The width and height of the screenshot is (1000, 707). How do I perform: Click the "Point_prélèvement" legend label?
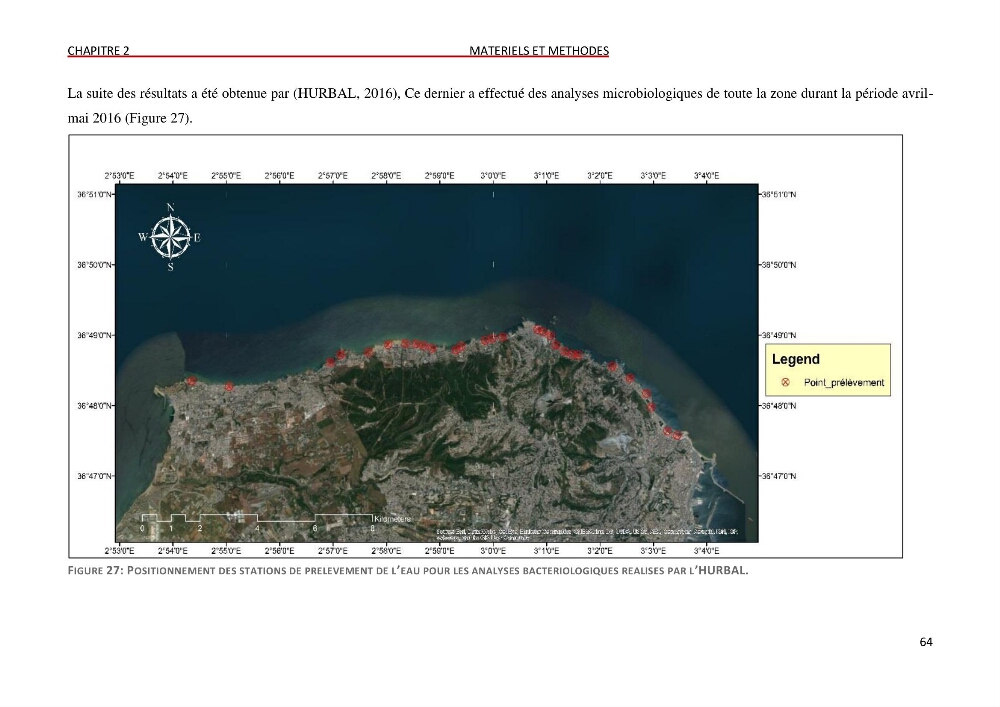click(844, 383)
